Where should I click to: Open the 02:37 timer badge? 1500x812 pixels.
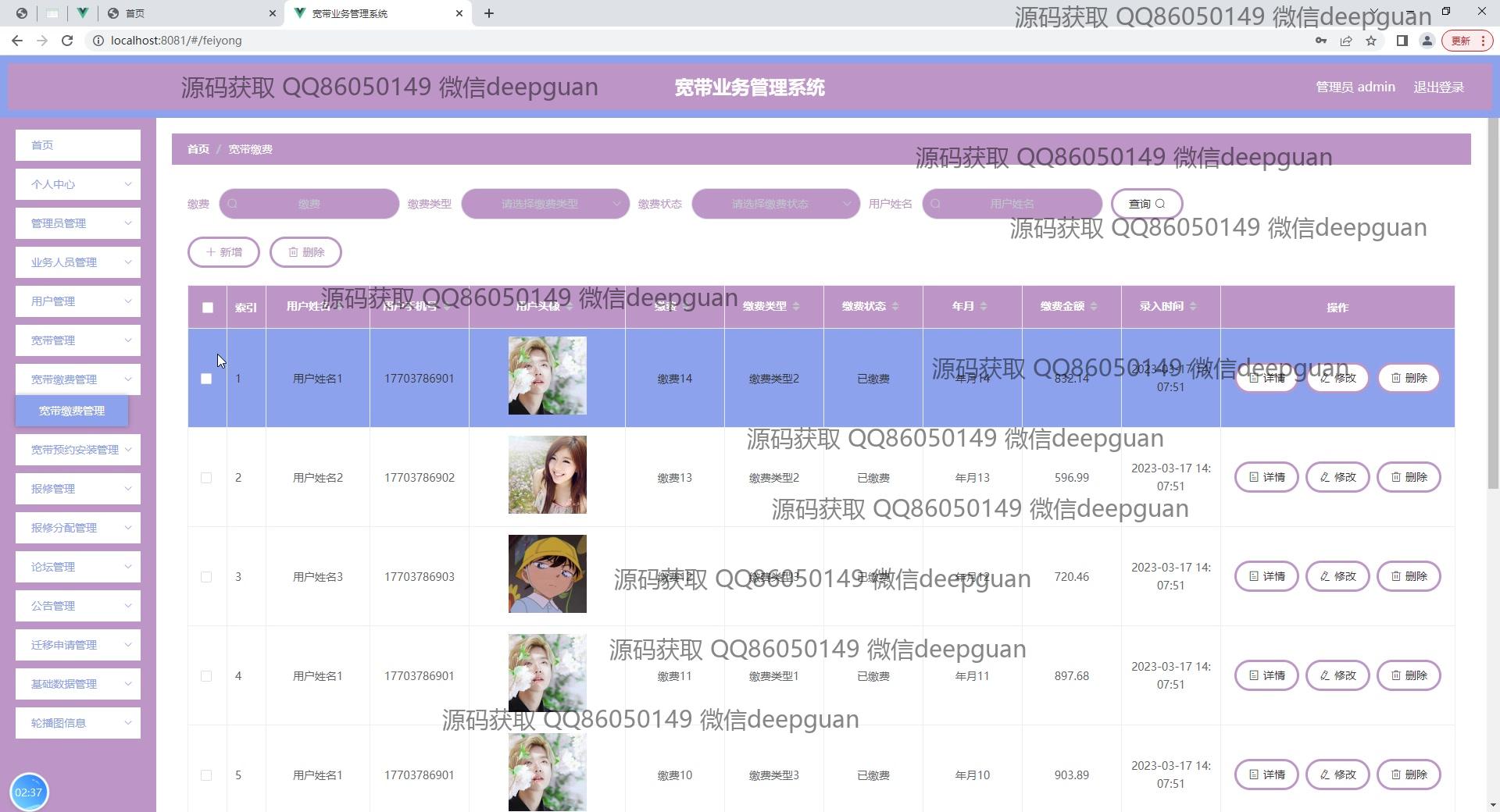click(29, 792)
